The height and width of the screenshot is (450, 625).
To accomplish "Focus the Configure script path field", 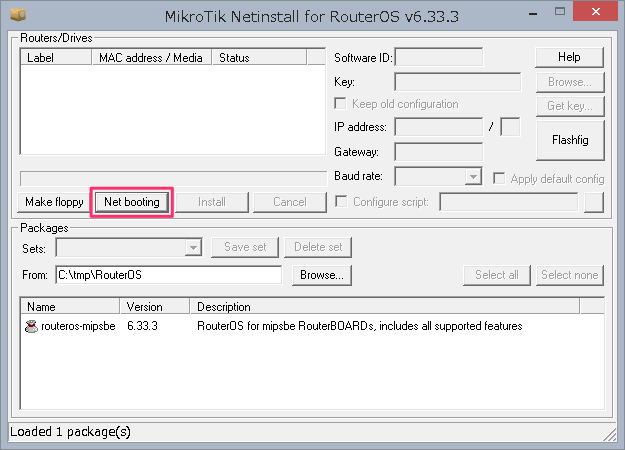I will [x=509, y=202].
